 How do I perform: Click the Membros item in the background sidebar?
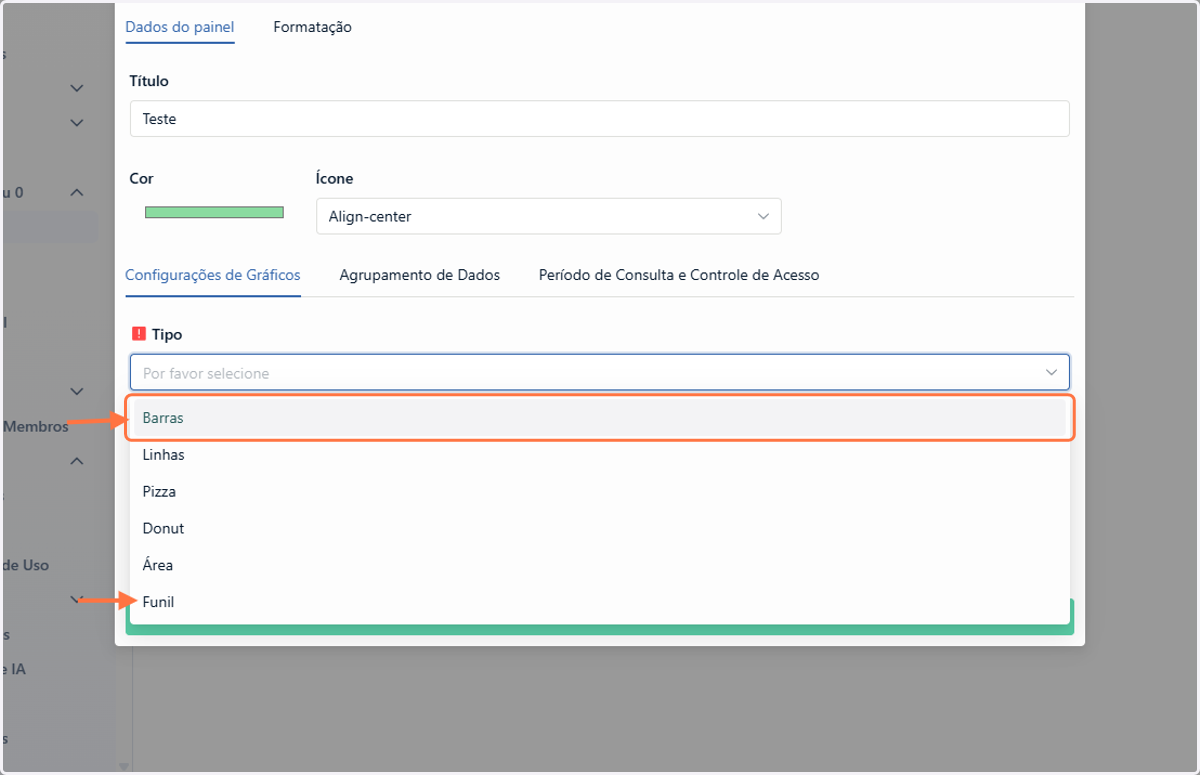click(x=36, y=426)
